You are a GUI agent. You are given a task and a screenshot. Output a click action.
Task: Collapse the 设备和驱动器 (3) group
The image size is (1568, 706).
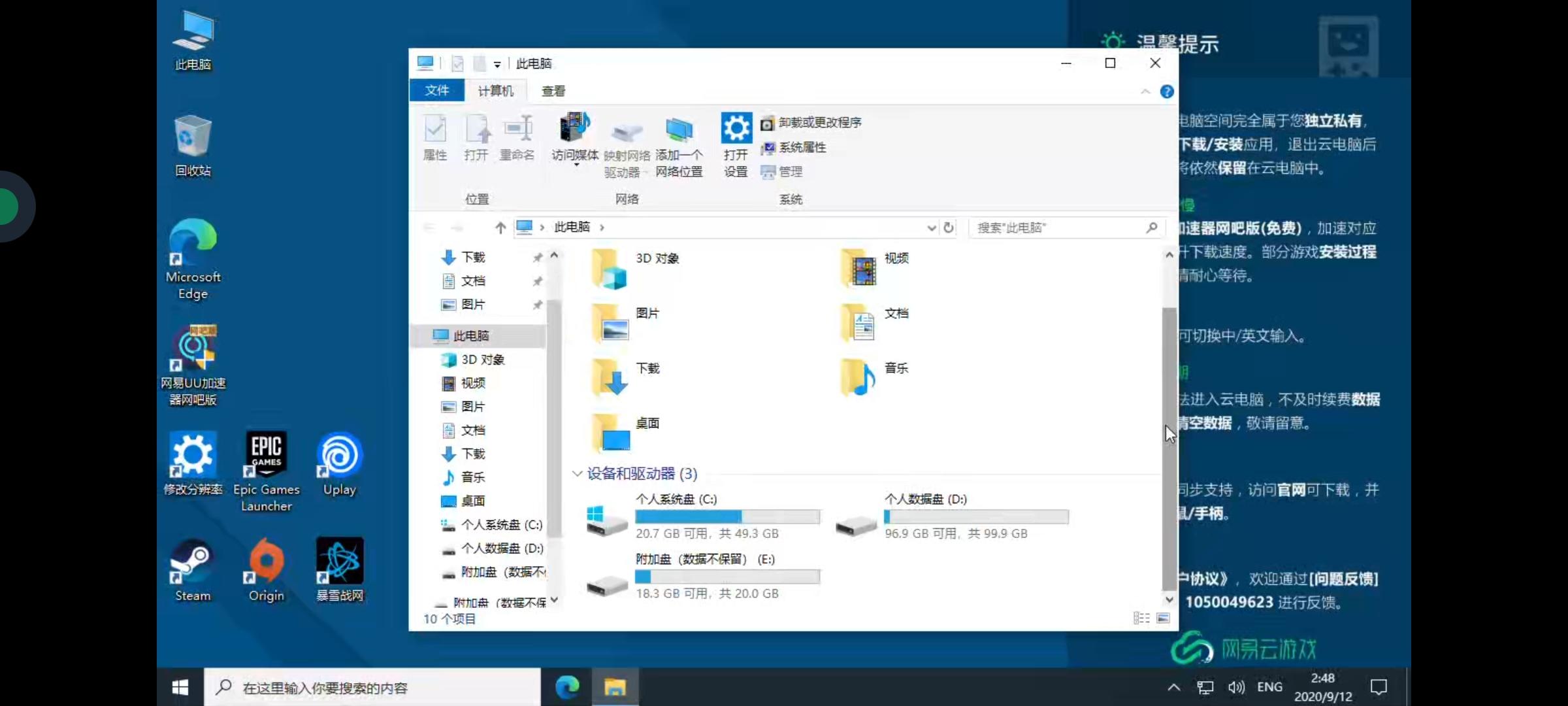[577, 473]
